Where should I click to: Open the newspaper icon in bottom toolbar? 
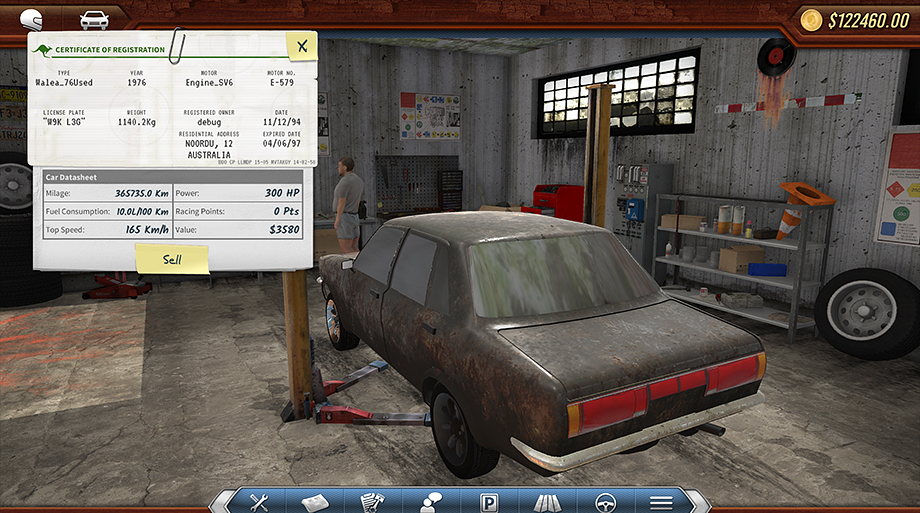click(x=317, y=502)
